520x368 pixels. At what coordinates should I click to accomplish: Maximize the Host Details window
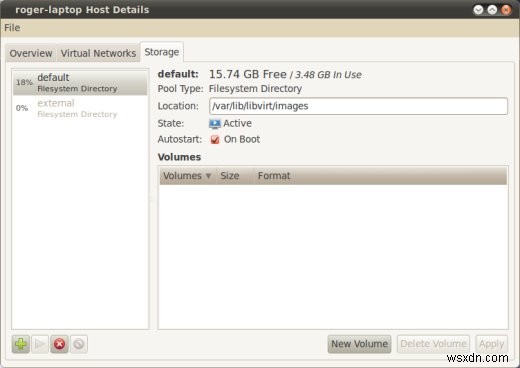492,10
